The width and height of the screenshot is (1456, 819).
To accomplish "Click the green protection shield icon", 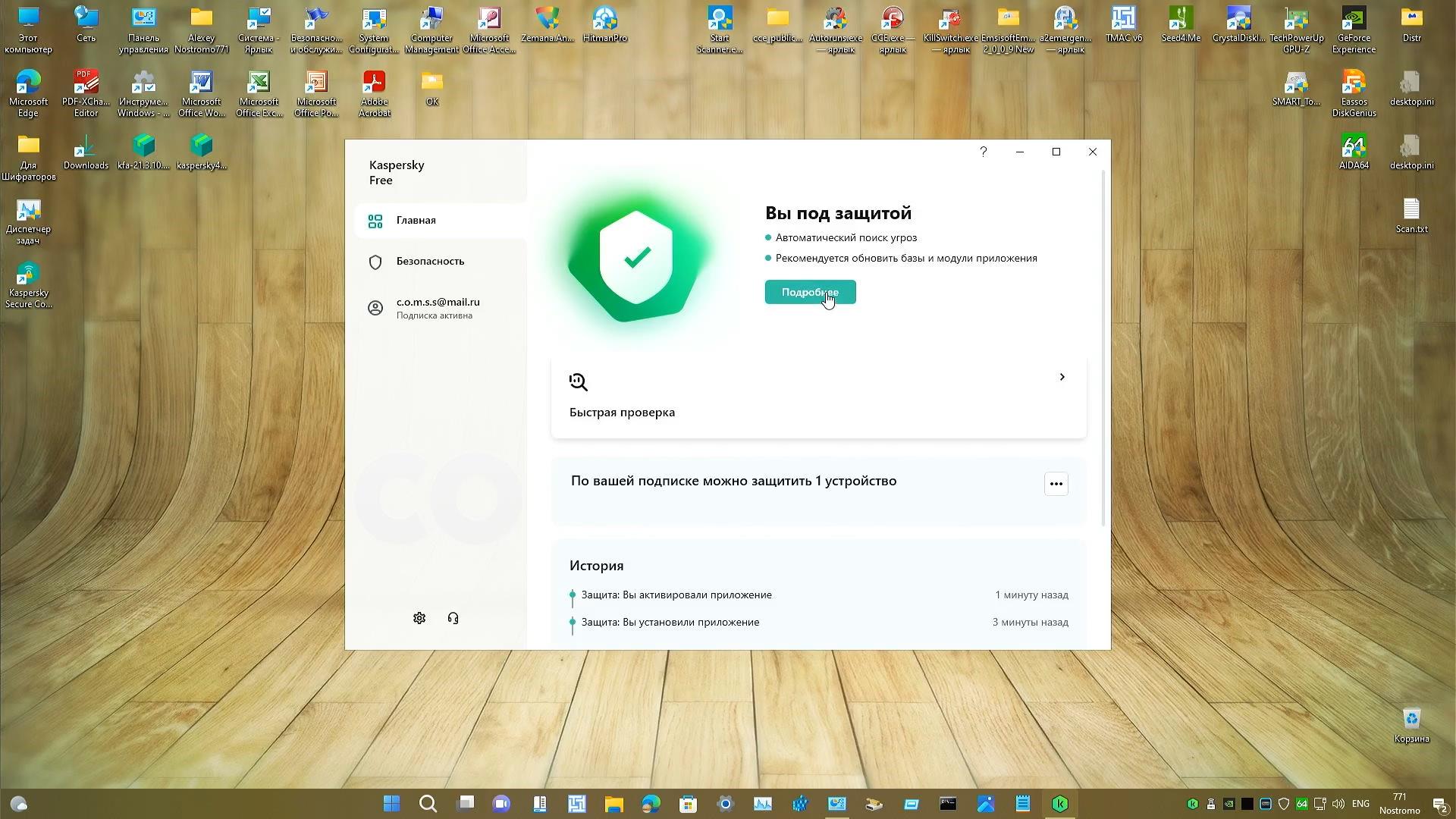I will [x=637, y=259].
